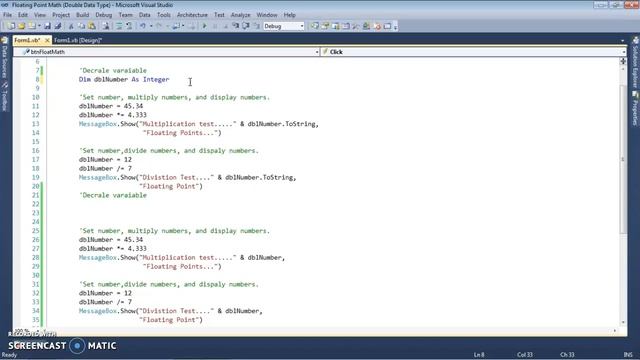Open the Solution Explorer side tab
The image size is (640, 360).
click(x=635, y=62)
